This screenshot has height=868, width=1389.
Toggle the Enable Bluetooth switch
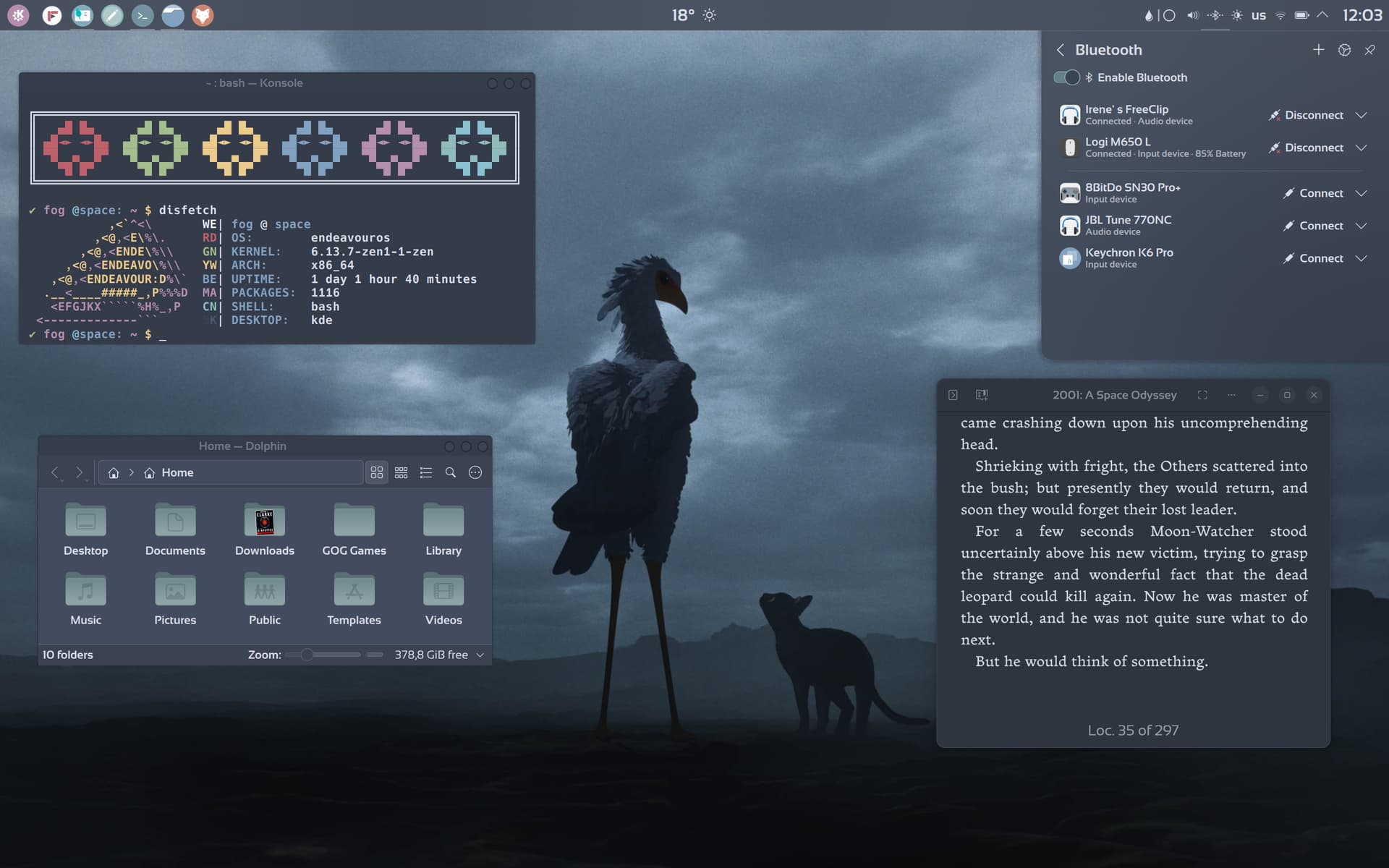pyautogui.click(x=1067, y=77)
